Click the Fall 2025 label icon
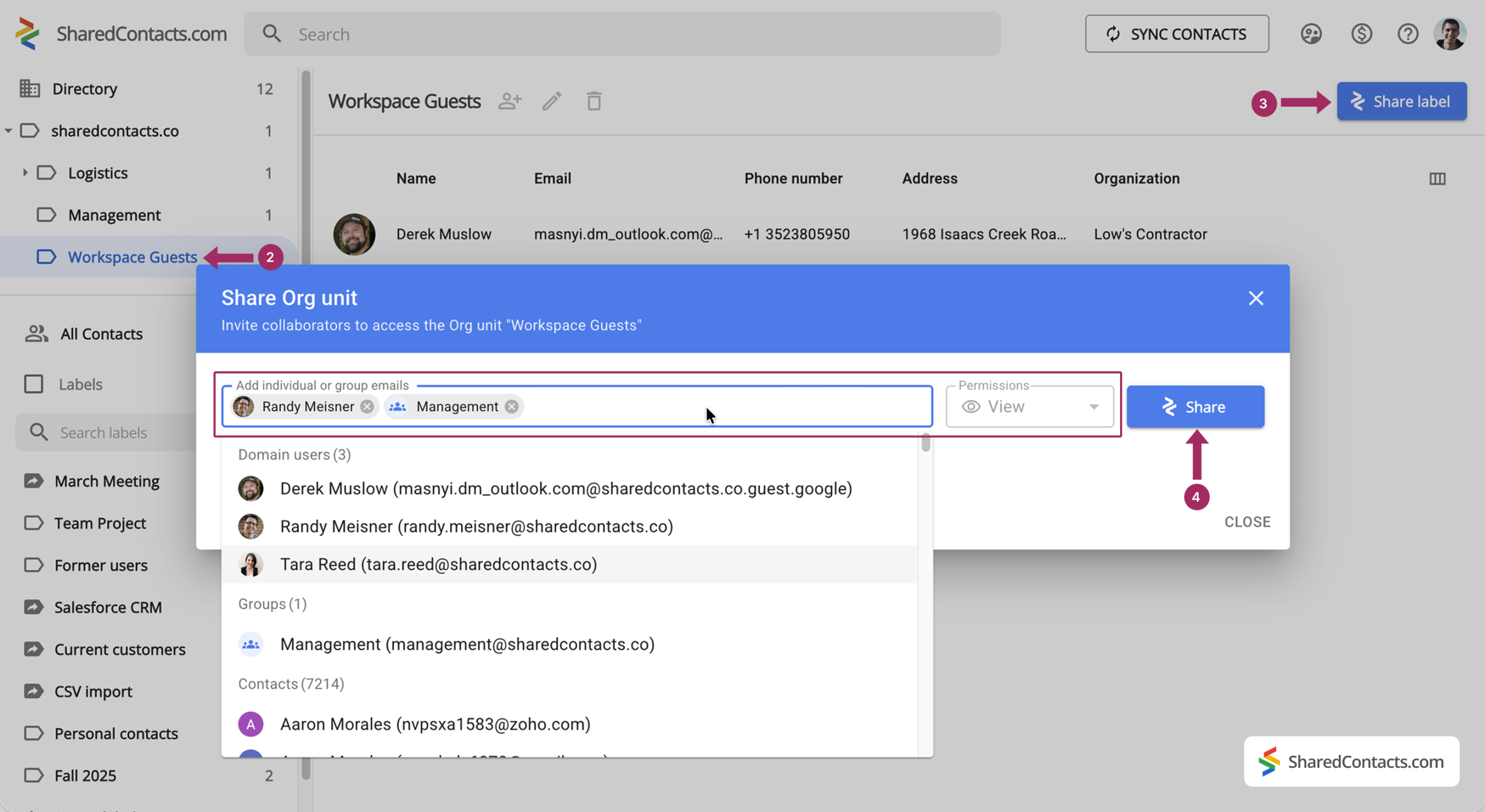This screenshot has width=1485, height=812. click(34, 775)
